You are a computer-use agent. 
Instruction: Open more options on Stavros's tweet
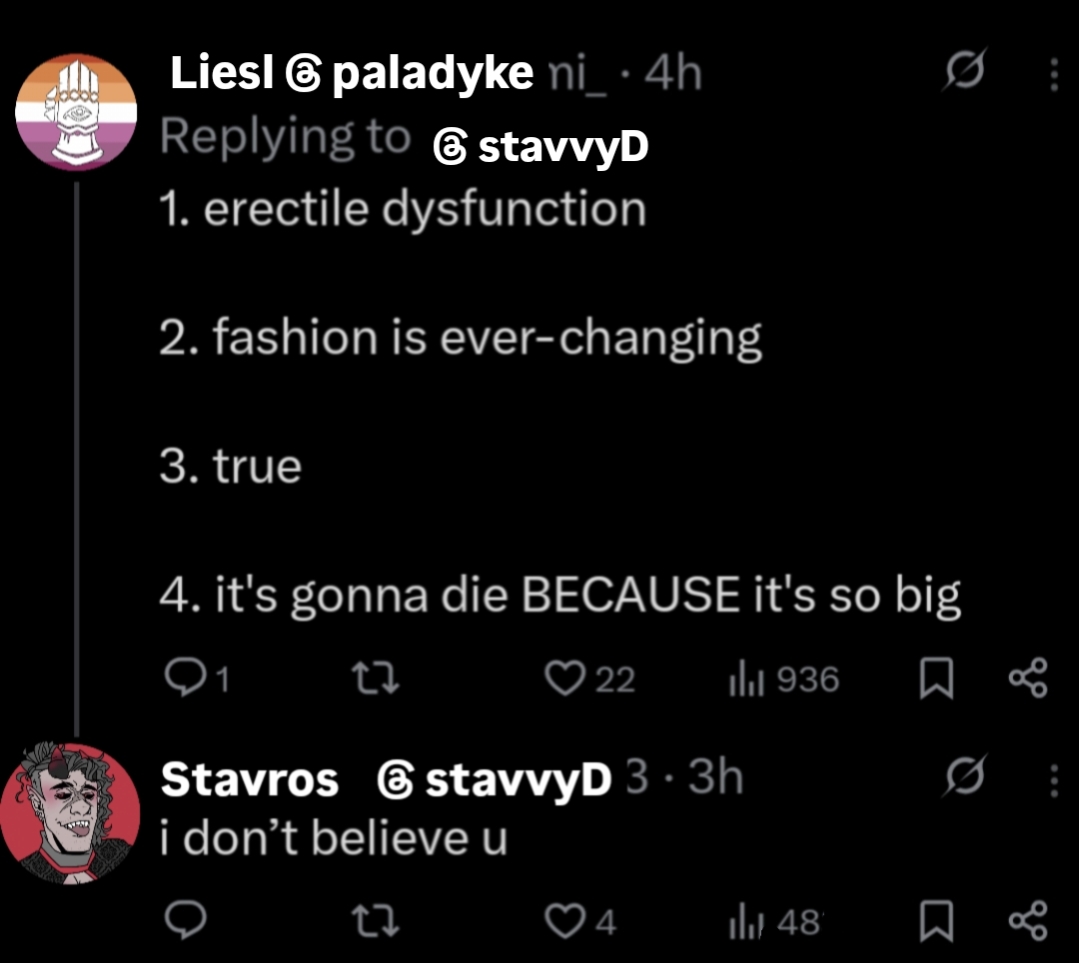(1052, 779)
